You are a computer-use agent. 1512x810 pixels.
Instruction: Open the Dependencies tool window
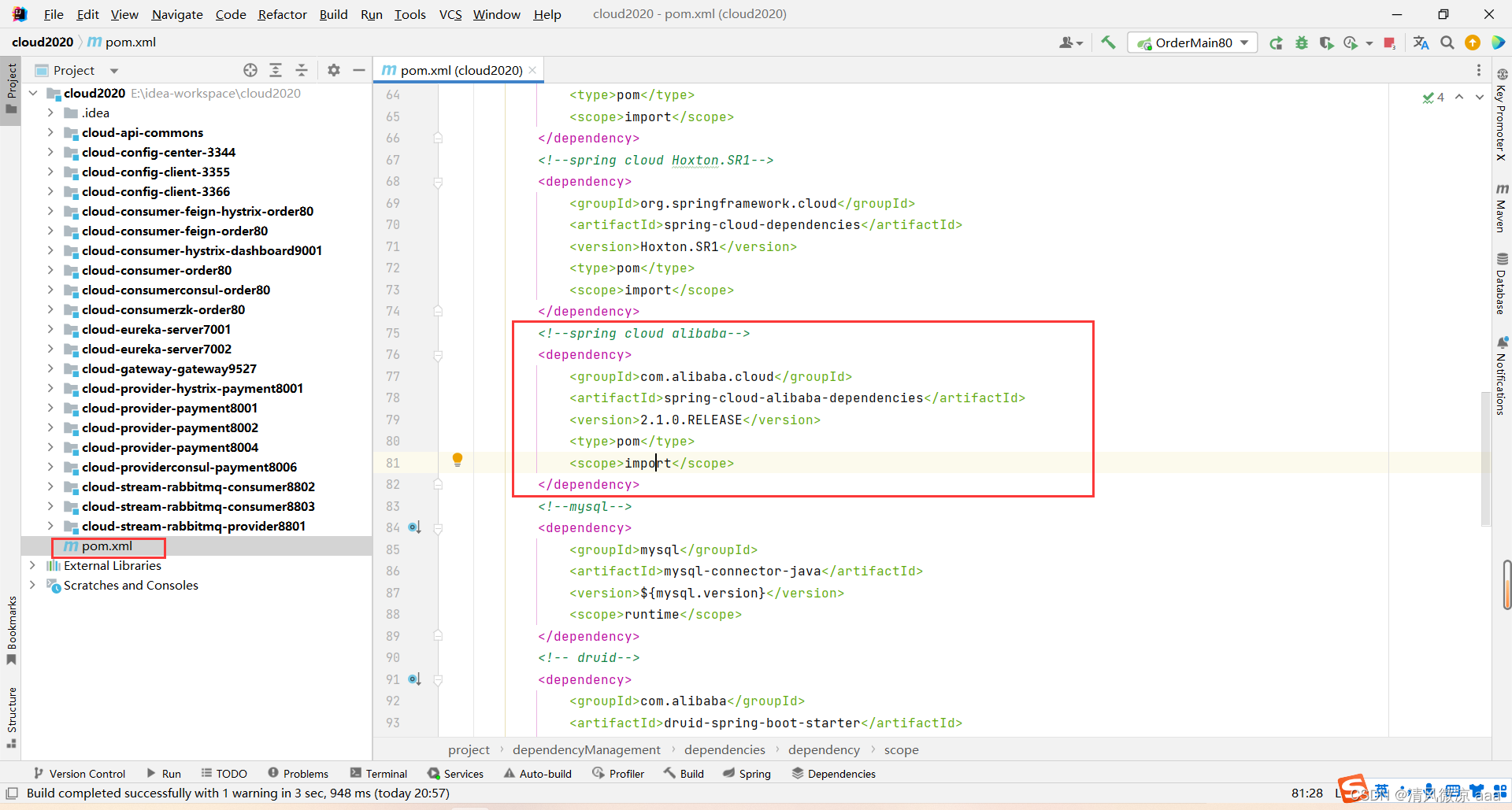[833, 774]
